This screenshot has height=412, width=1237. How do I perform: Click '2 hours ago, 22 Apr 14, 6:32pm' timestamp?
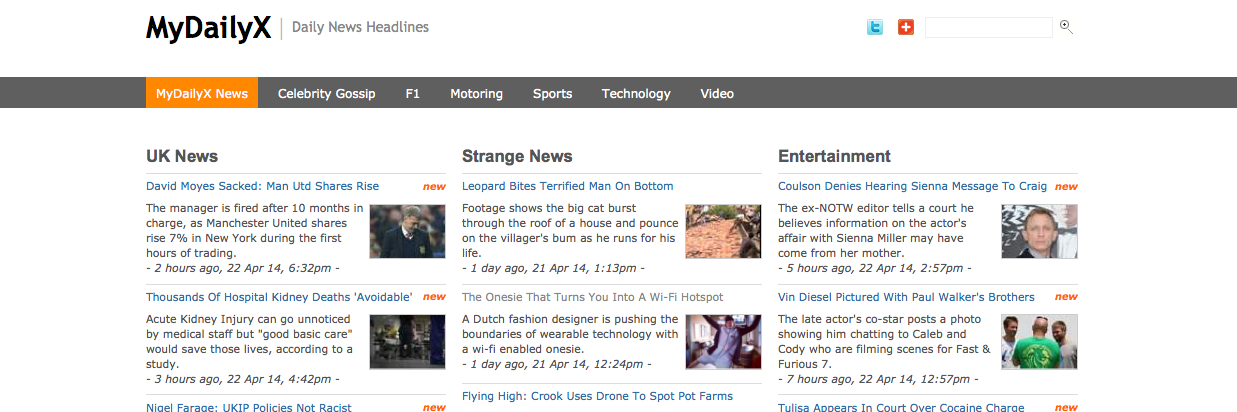point(242,268)
